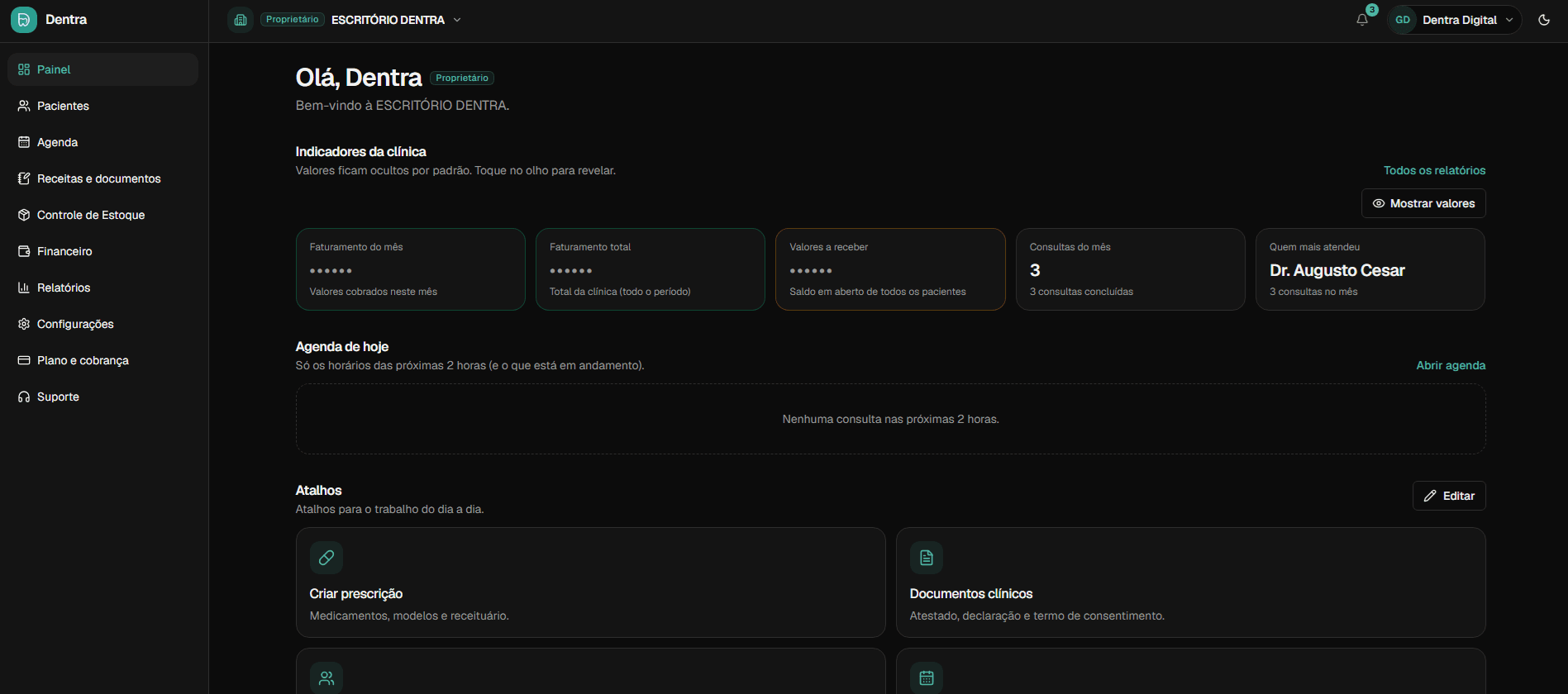Click the patients icon on the lower-left shortcut card
This screenshot has width=1568, height=694.
pos(326,678)
